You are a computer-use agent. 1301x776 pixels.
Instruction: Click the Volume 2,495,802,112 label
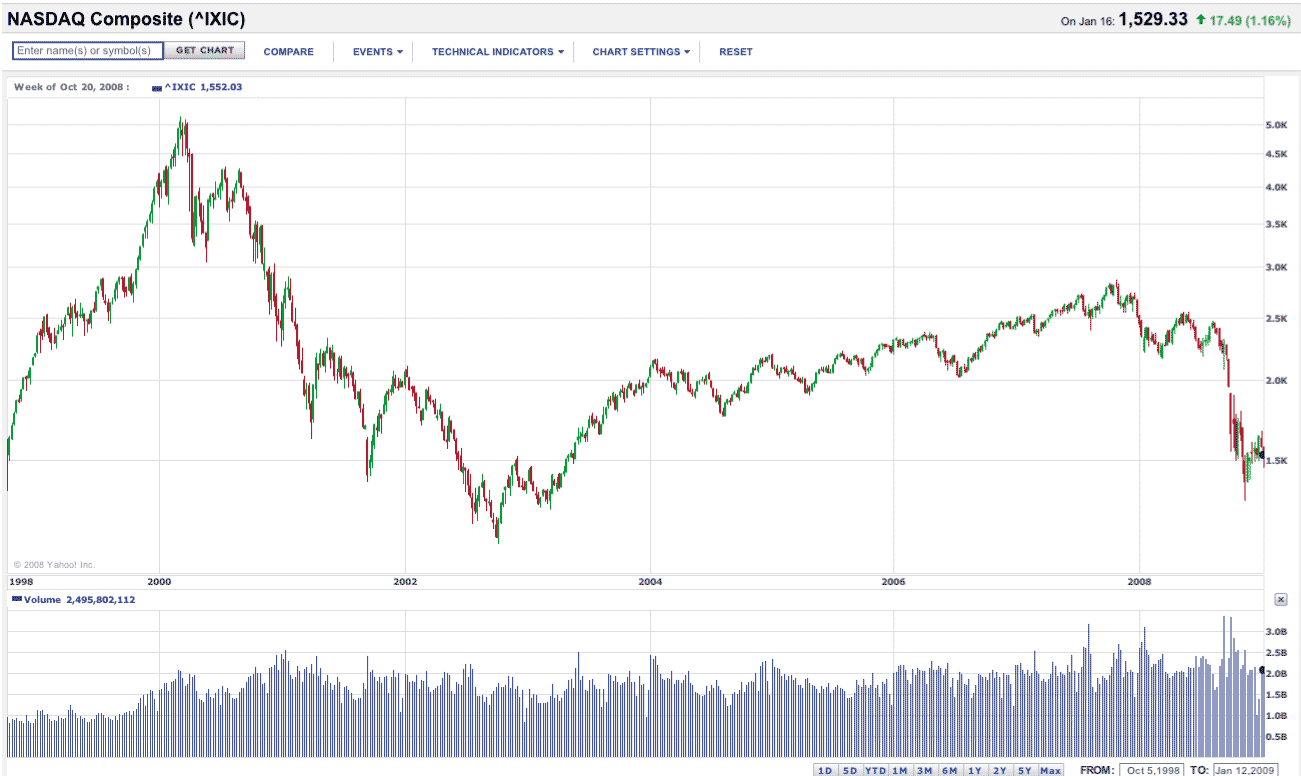(79, 600)
